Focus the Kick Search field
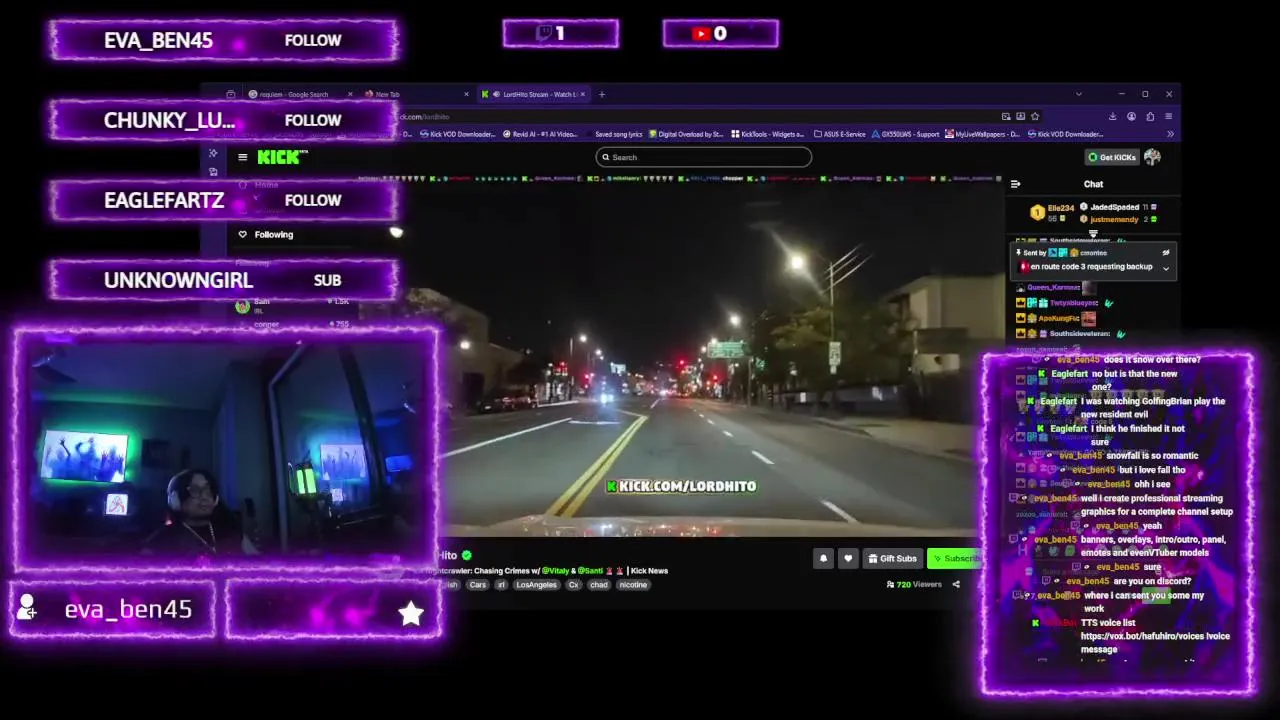1280x720 pixels. click(x=703, y=157)
